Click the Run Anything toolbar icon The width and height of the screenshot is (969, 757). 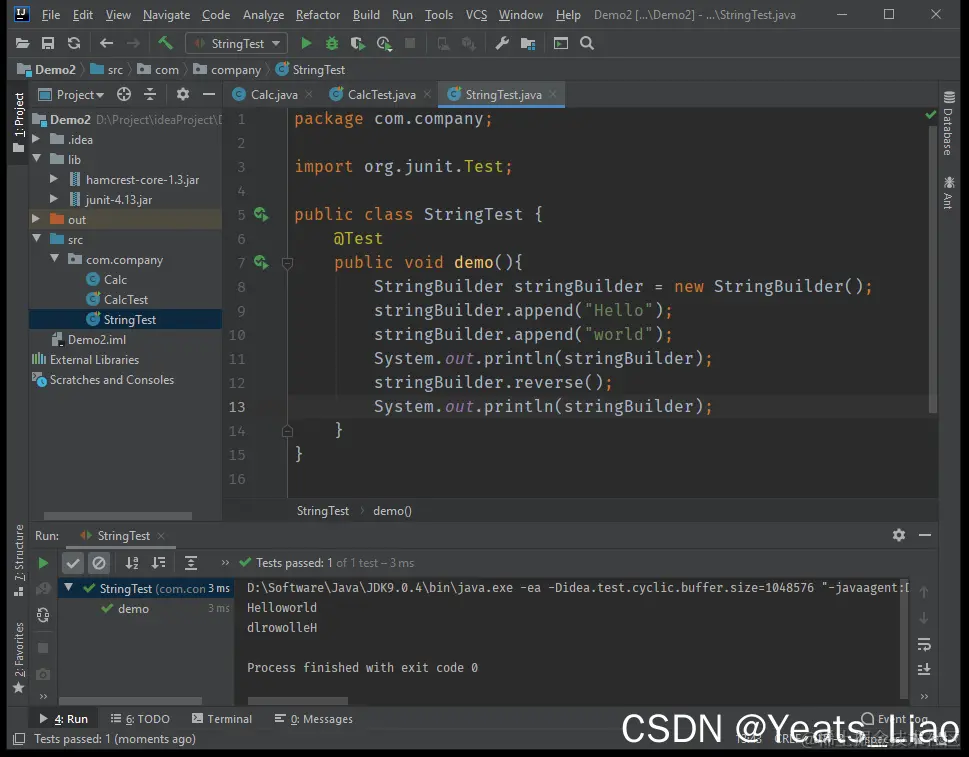click(561, 43)
